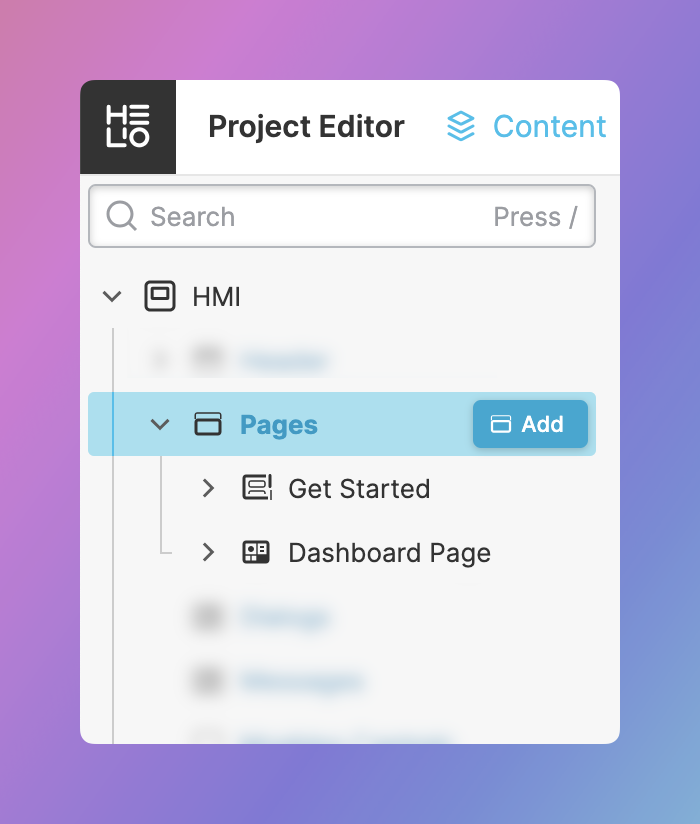Select the Pages tree item
The height and width of the screenshot is (824, 700).
[279, 425]
